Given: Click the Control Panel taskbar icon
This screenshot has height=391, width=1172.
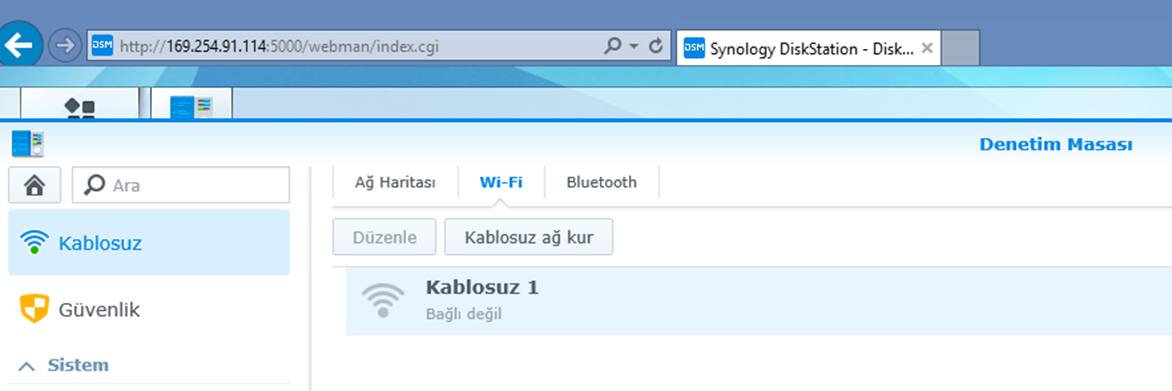Looking at the screenshot, I should tap(192, 105).
